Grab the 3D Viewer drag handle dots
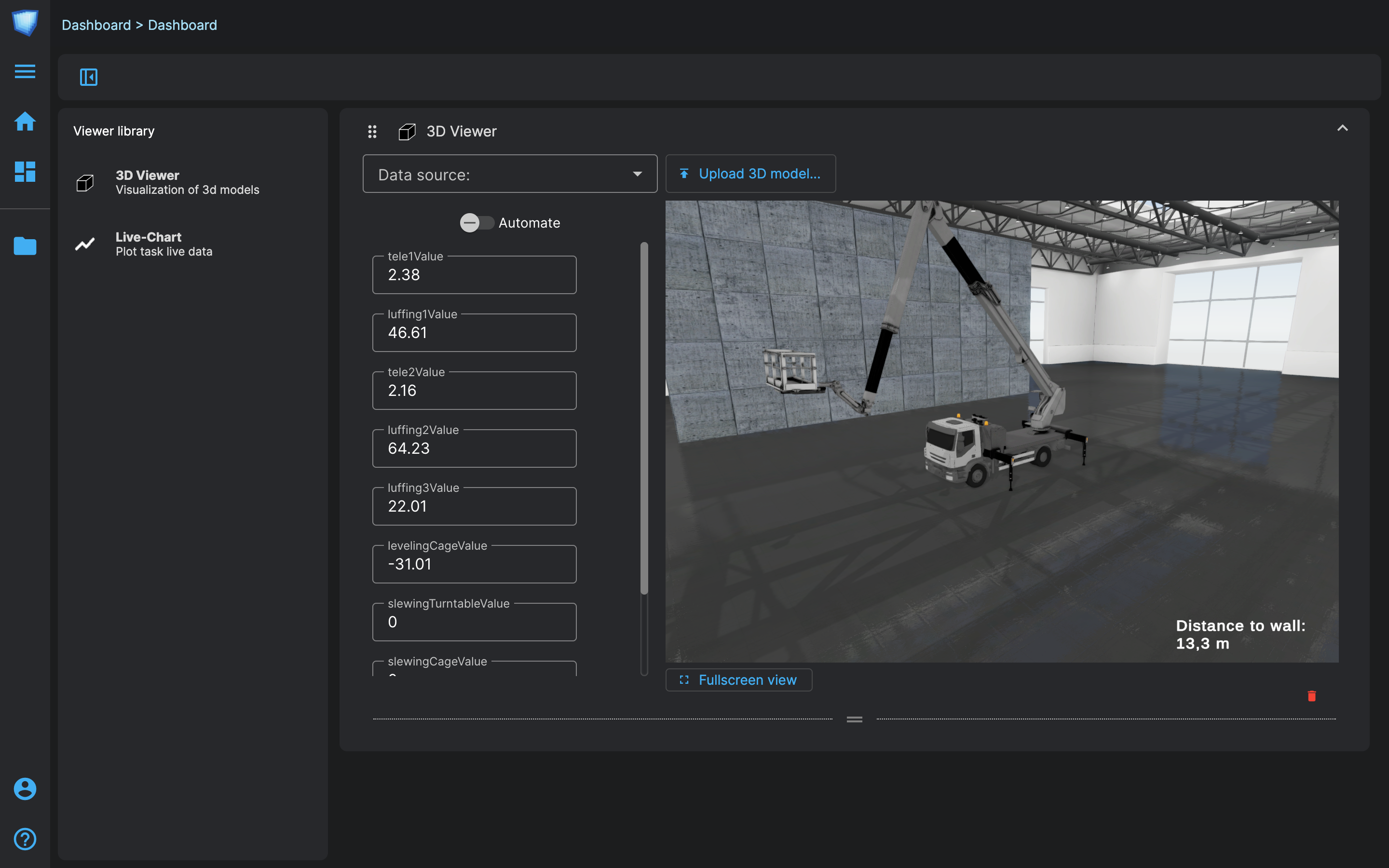The width and height of the screenshot is (1389, 868). [372, 132]
